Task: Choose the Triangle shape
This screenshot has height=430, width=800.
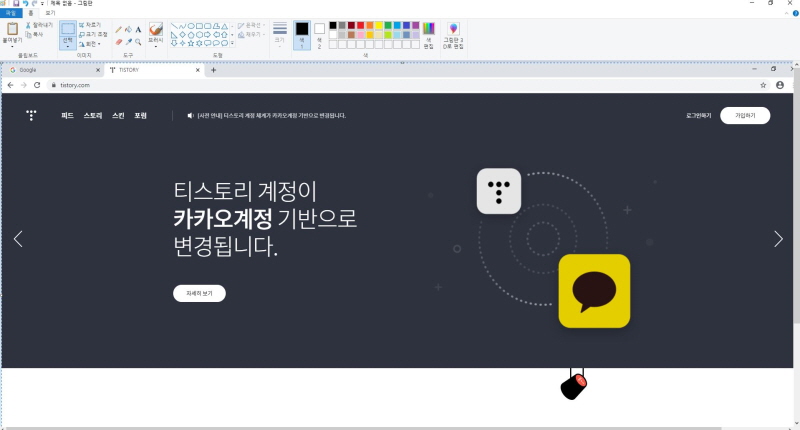Action: click(224, 26)
